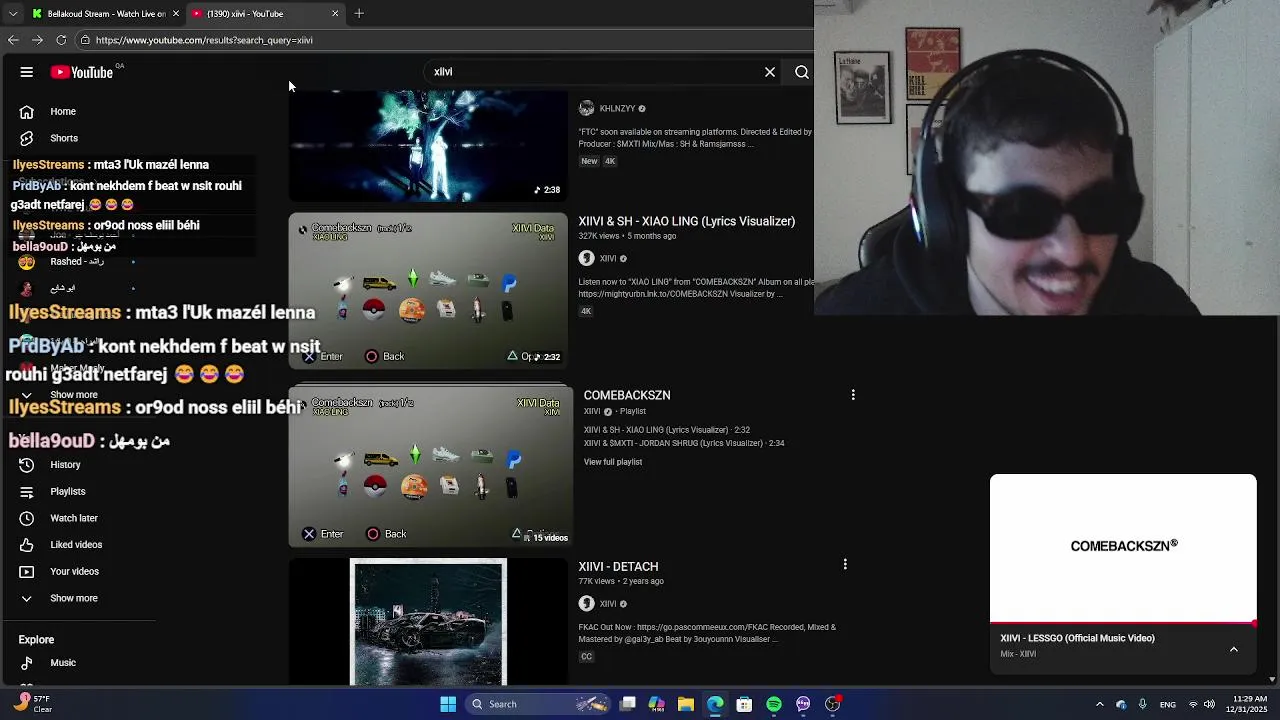The image size is (1280, 720).
Task: Click the browser address bar URL
Action: pos(204,40)
